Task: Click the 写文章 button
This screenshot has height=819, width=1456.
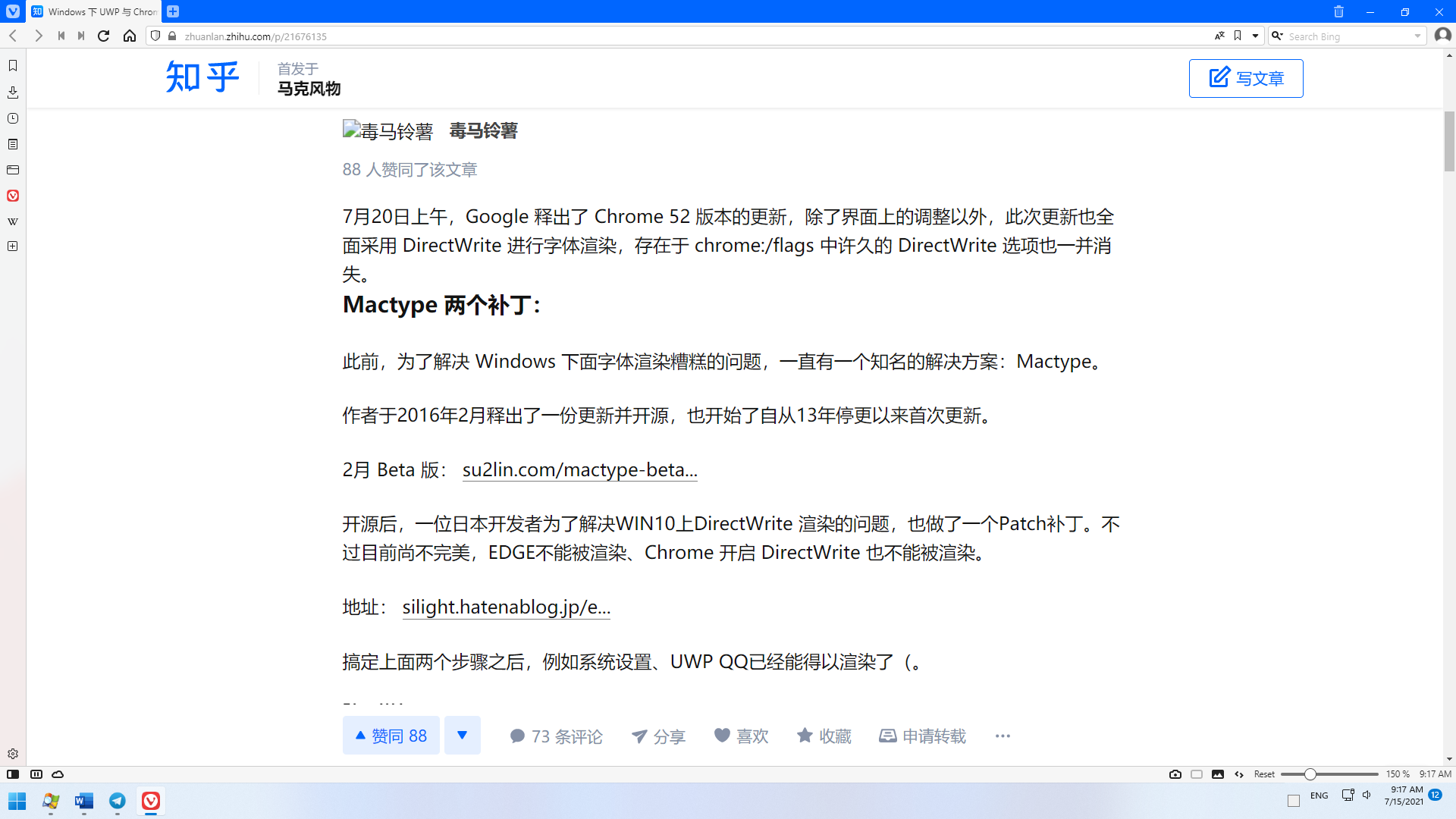Action: point(1246,78)
